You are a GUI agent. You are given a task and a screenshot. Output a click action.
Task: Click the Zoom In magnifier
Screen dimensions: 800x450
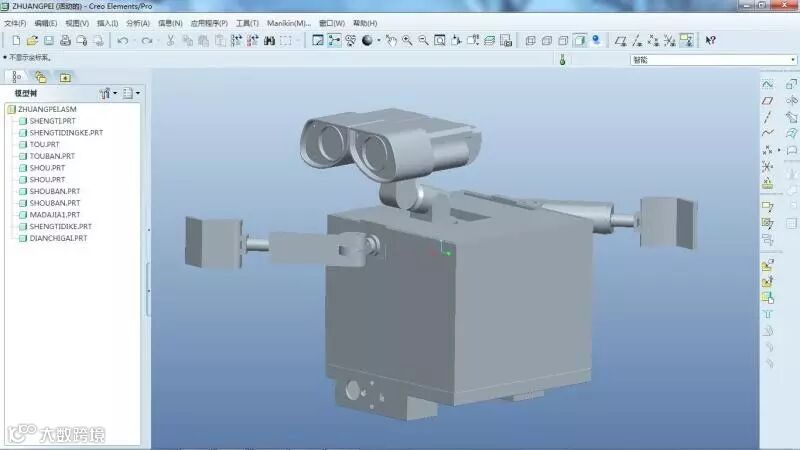pyautogui.click(x=407, y=40)
